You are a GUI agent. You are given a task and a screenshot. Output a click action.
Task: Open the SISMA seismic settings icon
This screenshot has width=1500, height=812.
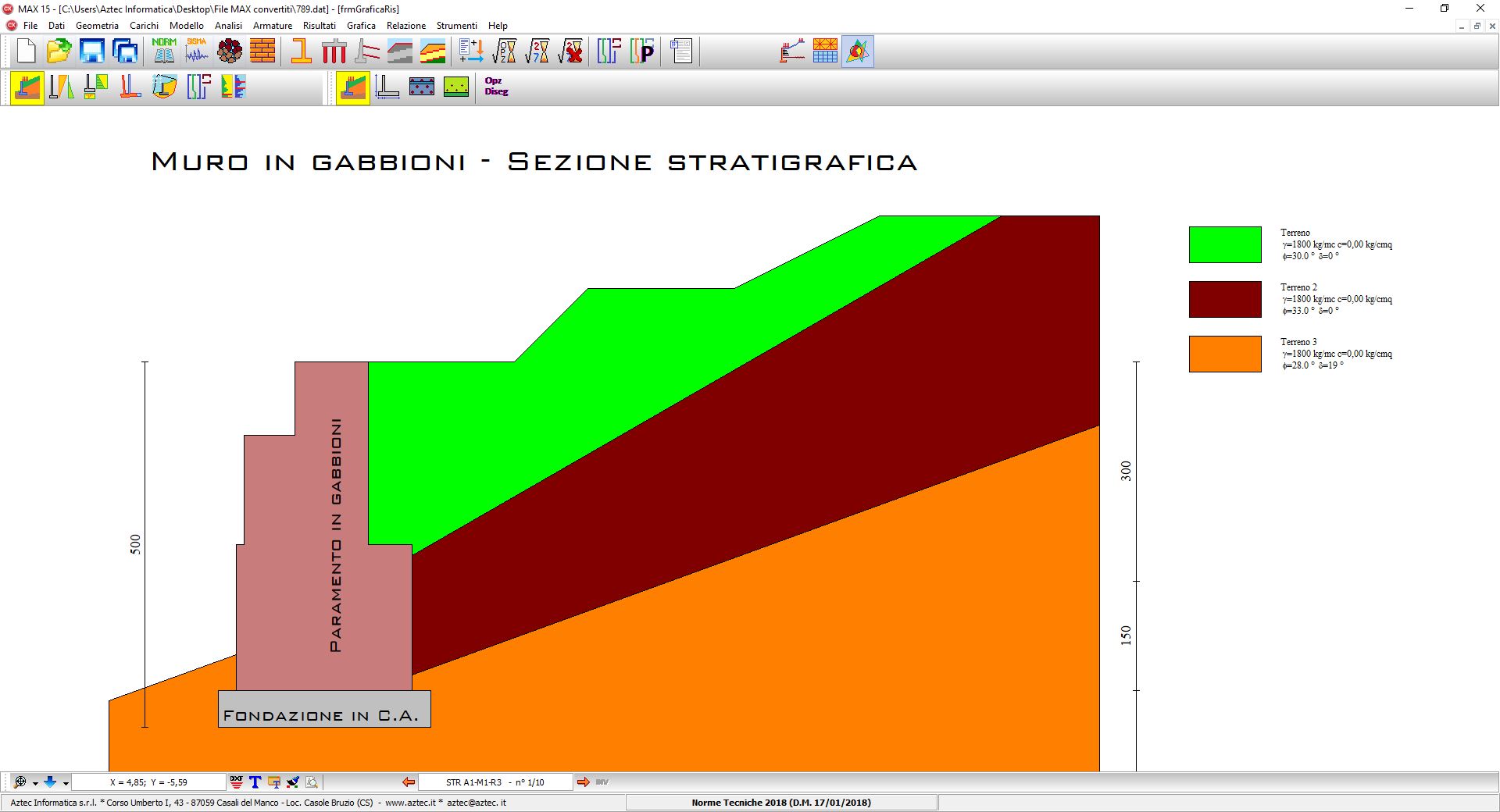coord(197,52)
